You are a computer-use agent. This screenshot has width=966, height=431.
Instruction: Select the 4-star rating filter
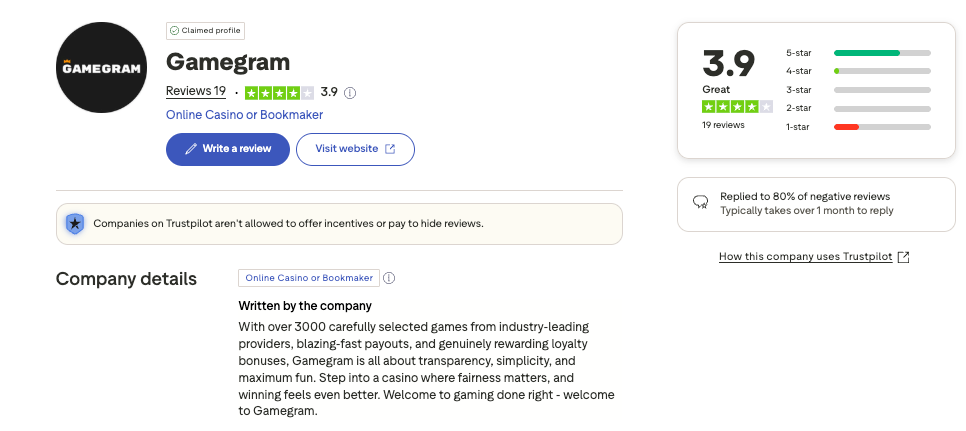tap(858, 71)
